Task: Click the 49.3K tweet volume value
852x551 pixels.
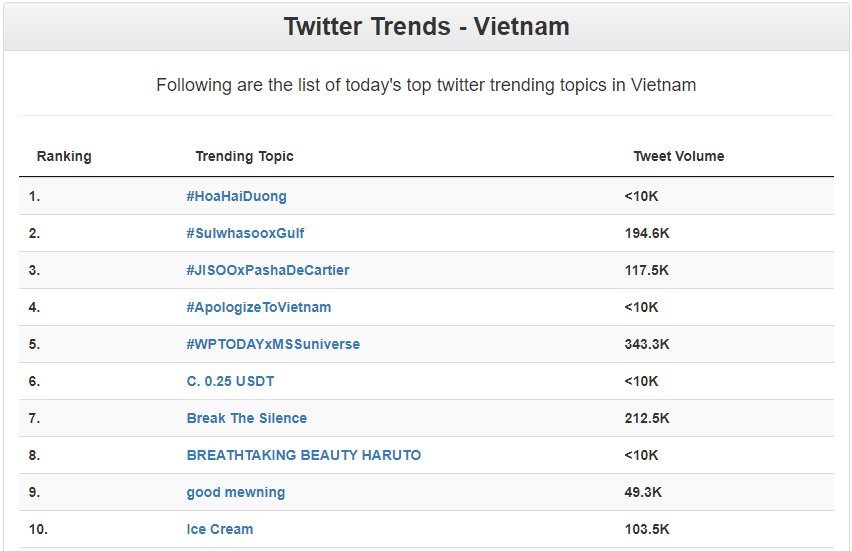Action: [x=643, y=492]
